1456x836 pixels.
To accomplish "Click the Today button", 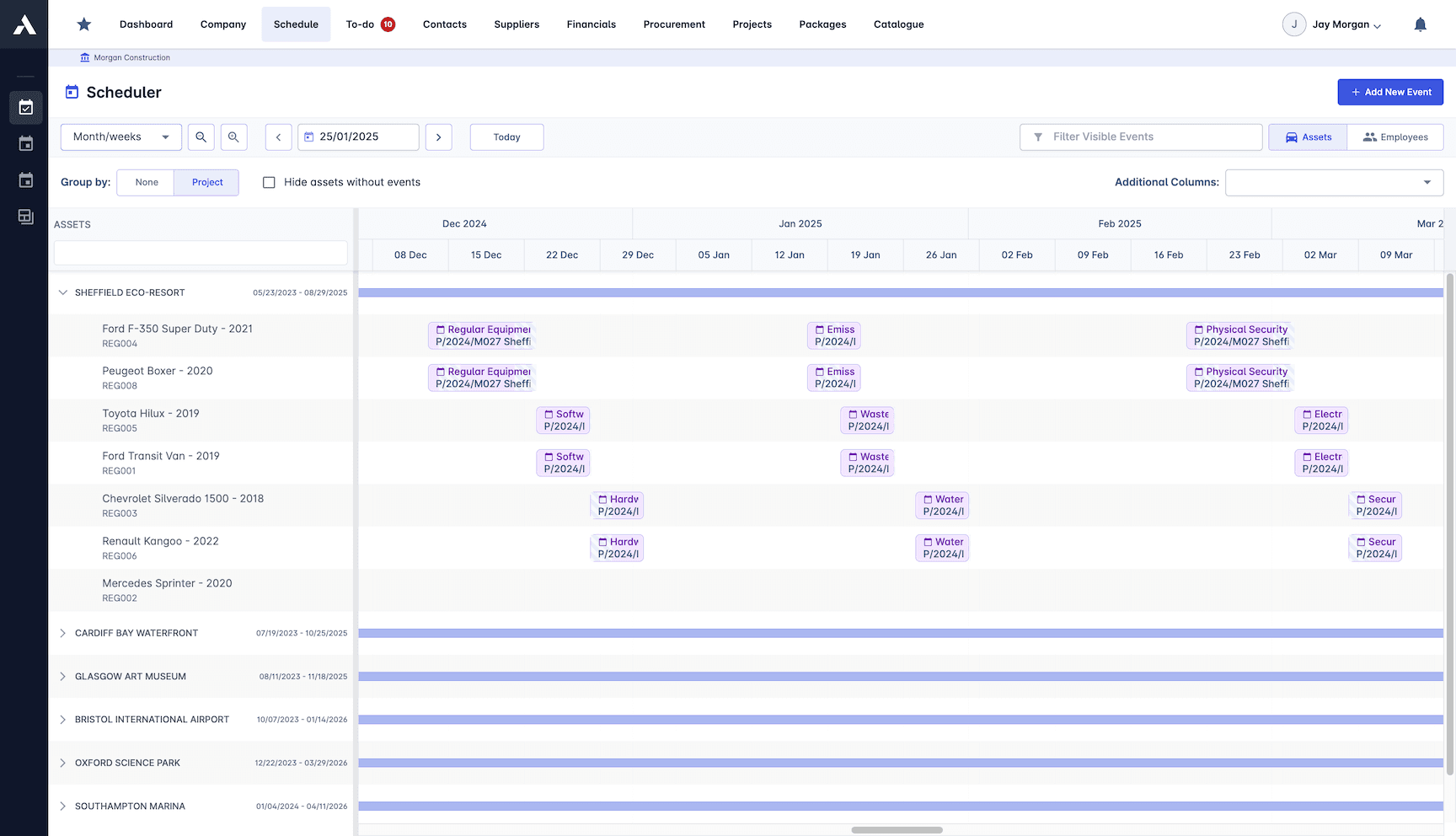I will pos(506,137).
